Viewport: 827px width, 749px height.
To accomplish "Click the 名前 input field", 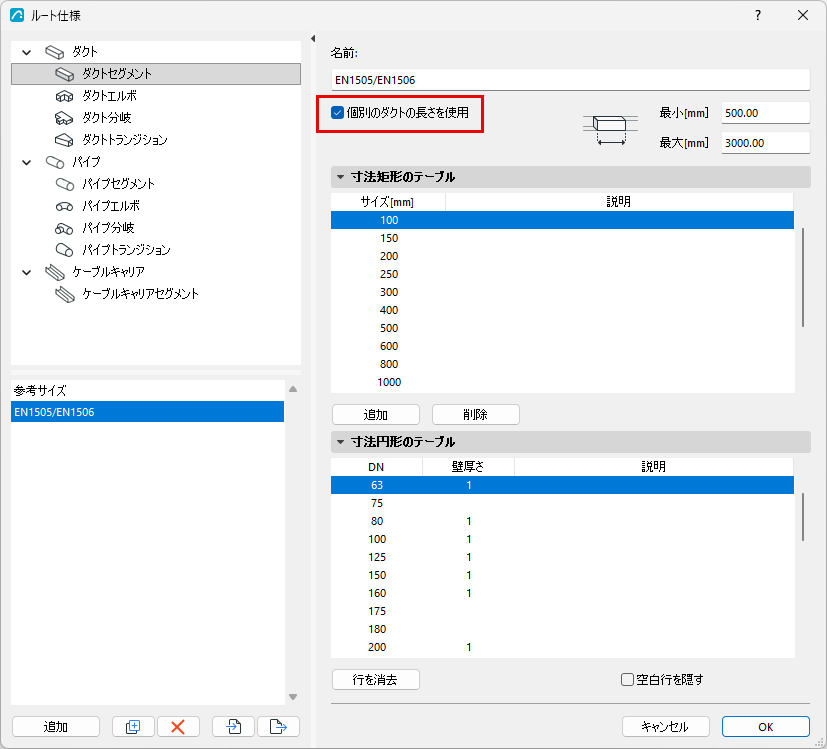I will pyautogui.click(x=571, y=80).
